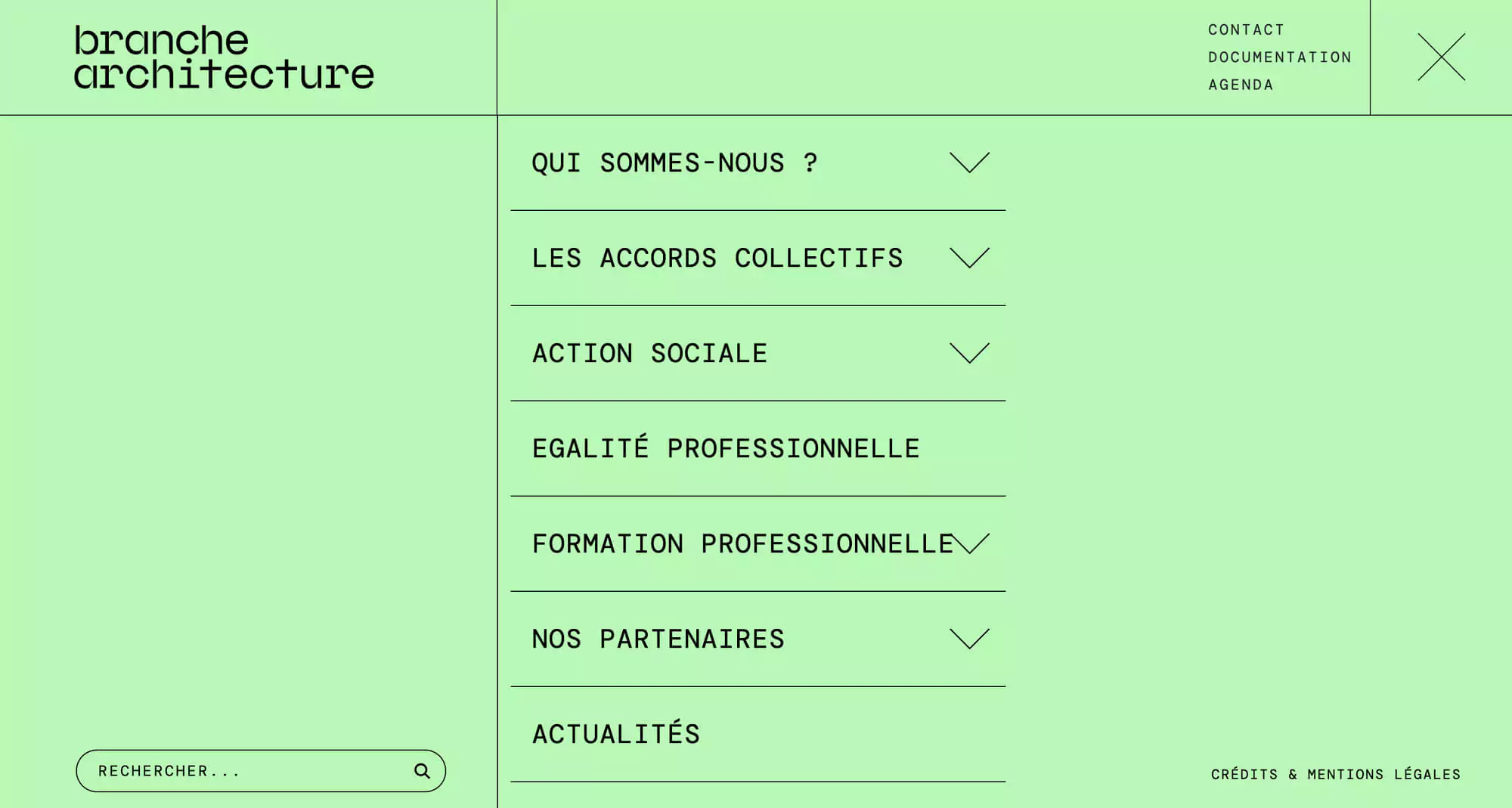Select the QUI SOMMES-NOUS menu link
This screenshot has height=808, width=1512.
(674, 162)
